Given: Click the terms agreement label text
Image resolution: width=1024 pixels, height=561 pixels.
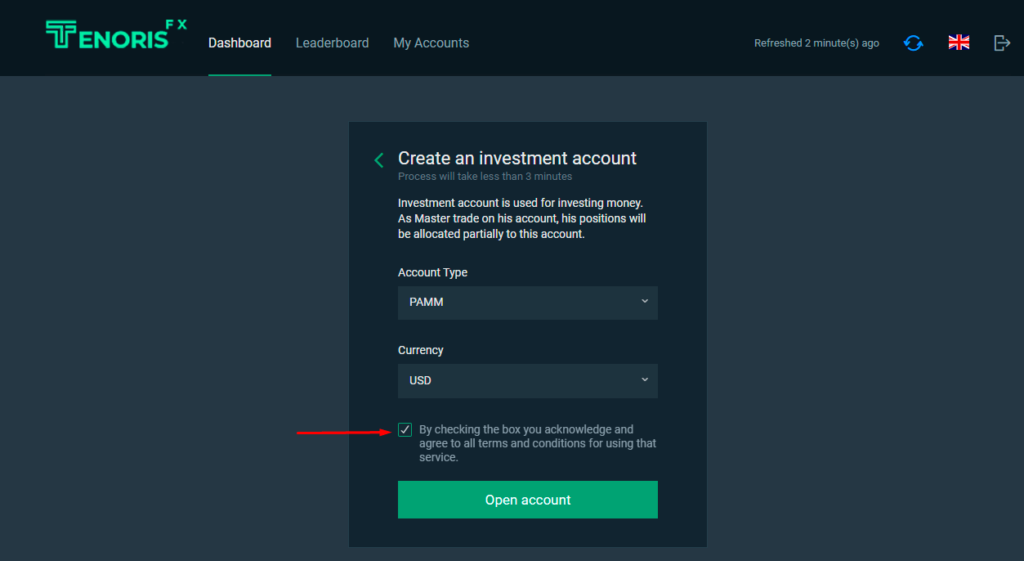Looking at the screenshot, I should (x=537, y=443).
